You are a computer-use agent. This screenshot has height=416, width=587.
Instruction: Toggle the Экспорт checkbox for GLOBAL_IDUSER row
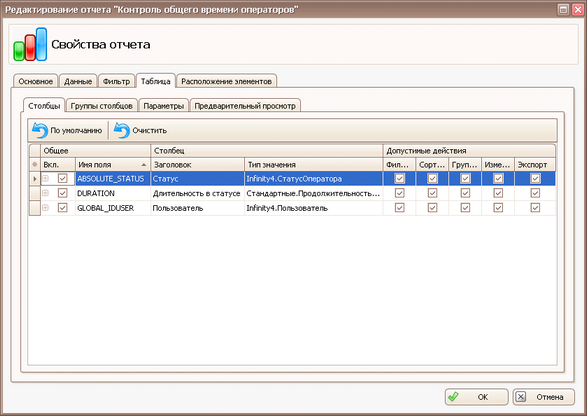[535, 208]
